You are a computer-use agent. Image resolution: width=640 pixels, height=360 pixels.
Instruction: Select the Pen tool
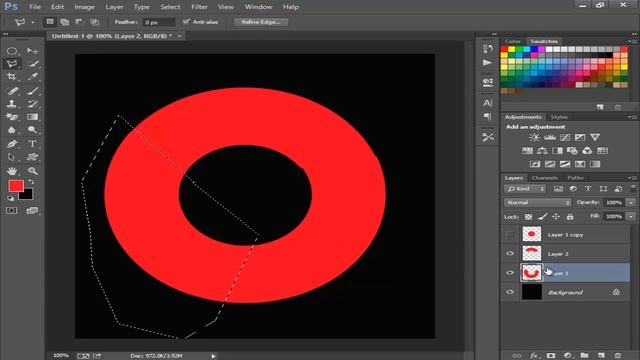[12, 144]
